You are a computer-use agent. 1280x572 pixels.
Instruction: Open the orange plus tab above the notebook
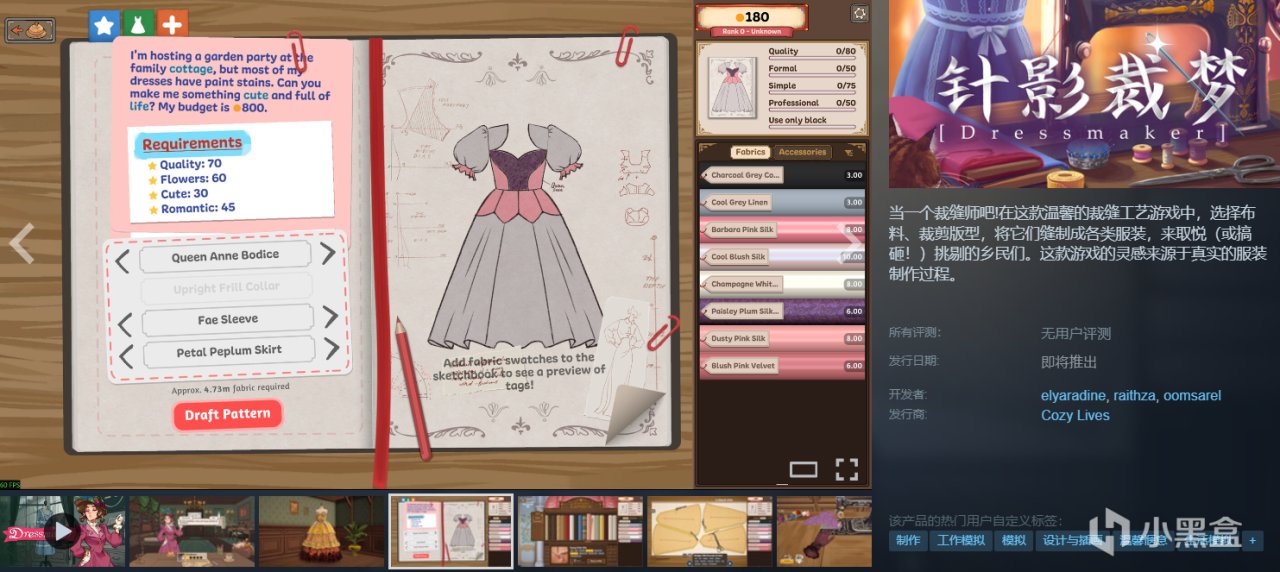click(172, 24)
